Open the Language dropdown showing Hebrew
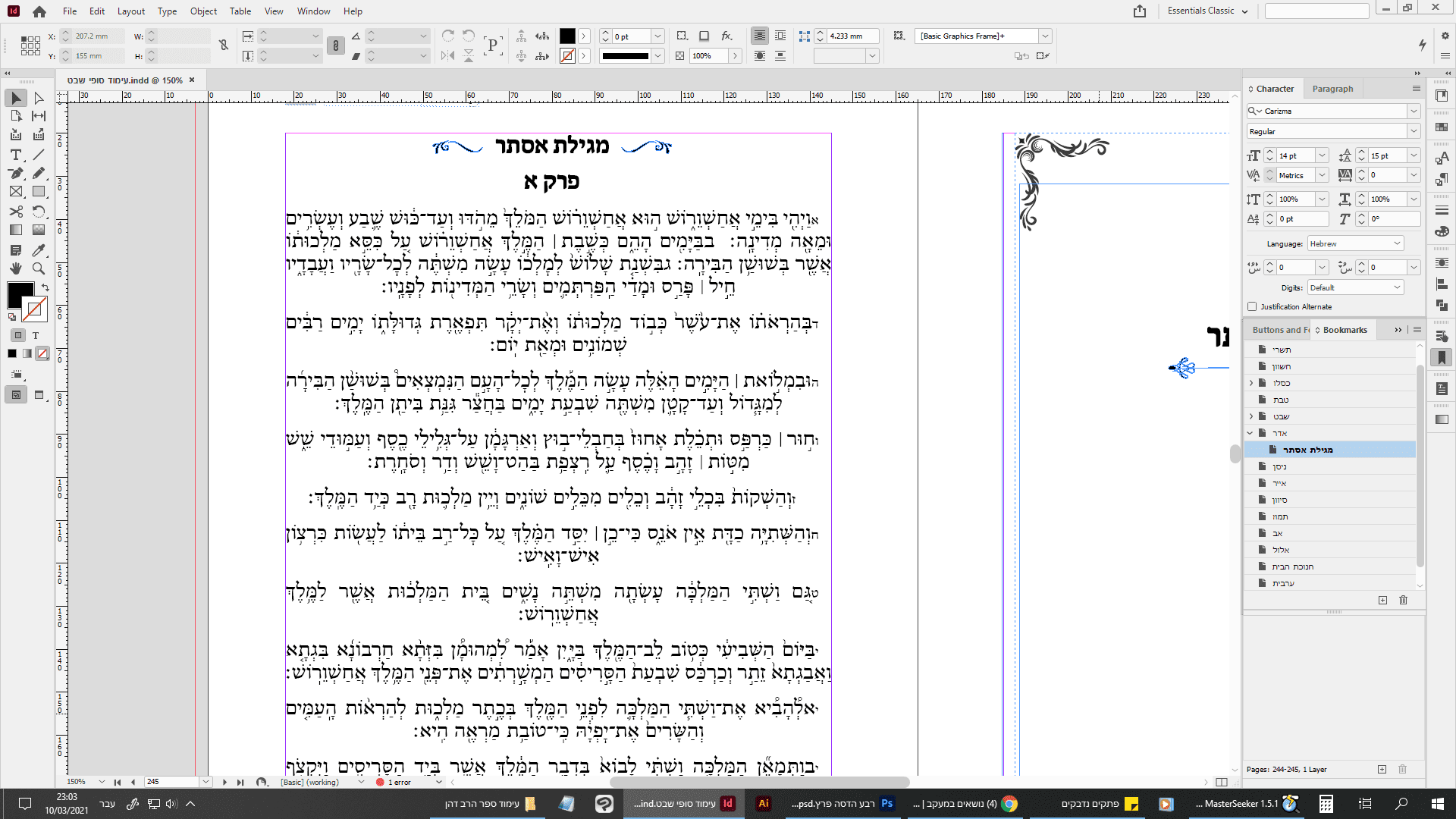This screenshot has height=819, width=1456. pos(1354,243)
